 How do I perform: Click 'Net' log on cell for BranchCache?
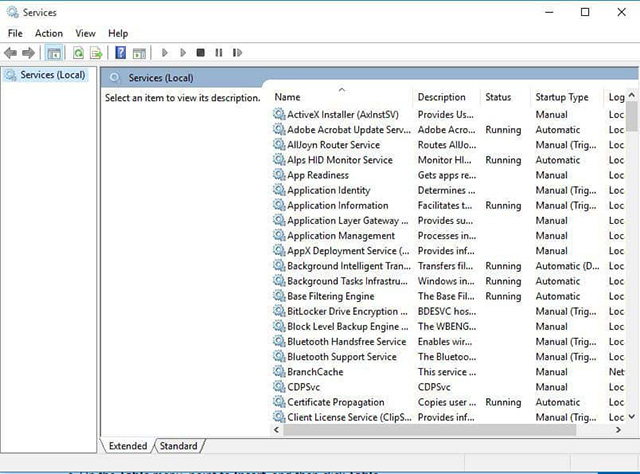(x=616, y=372)
